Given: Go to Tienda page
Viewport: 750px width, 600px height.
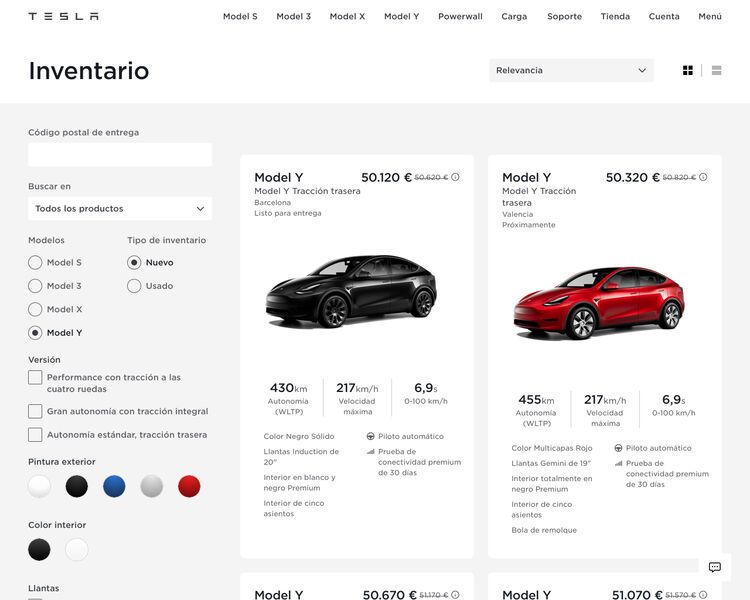Looking at the screenshot, I should point(615,16).
